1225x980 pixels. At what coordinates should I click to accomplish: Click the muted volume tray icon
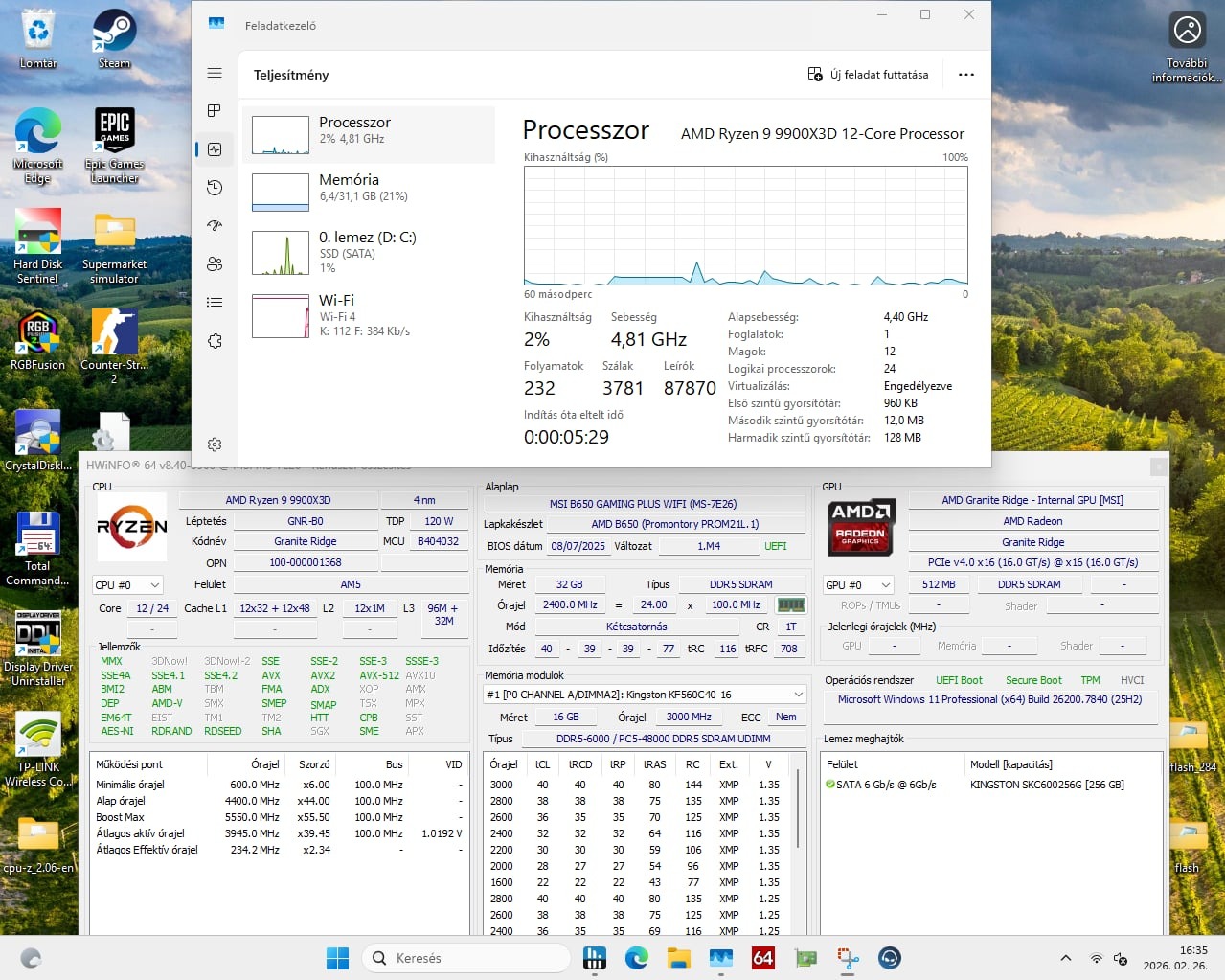pos(1122,959)
